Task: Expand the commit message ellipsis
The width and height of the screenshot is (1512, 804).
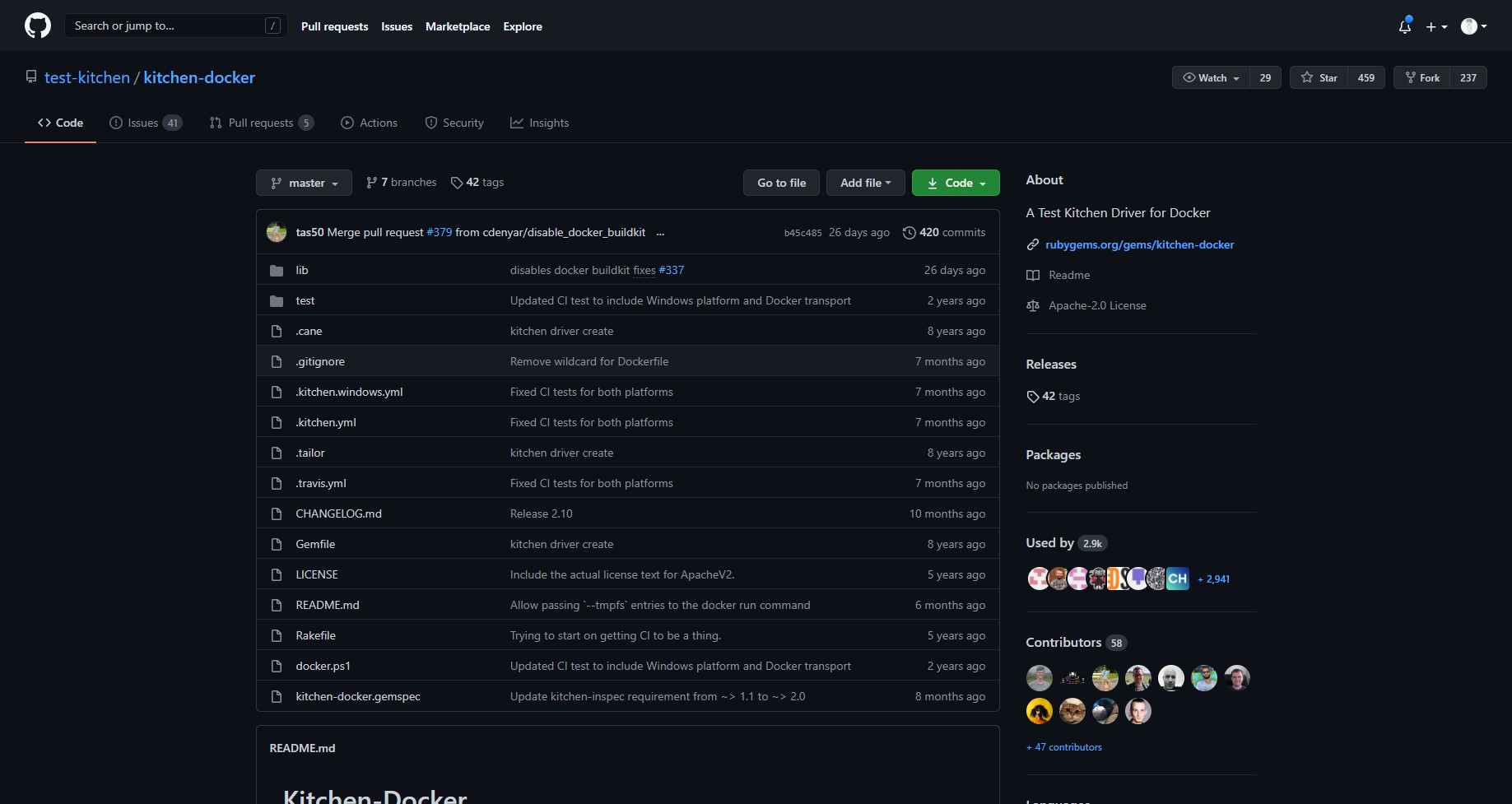Action: 660,233
